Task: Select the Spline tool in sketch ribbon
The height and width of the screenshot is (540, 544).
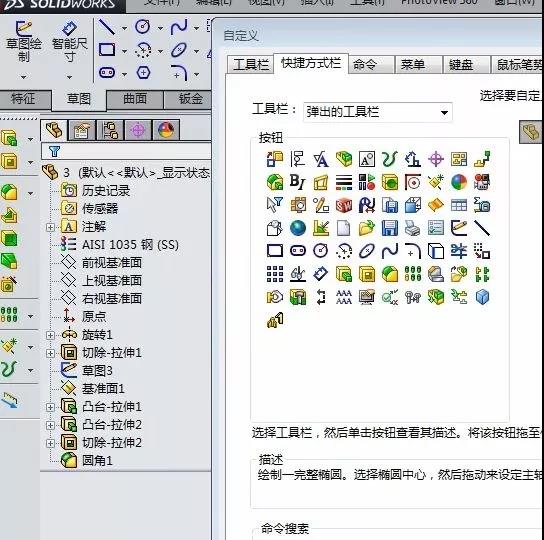Action: (x=179, y=27)
